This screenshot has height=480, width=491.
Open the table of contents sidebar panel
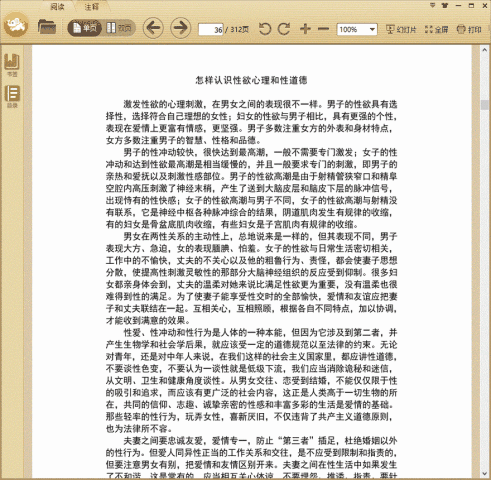tap(12, 97)
